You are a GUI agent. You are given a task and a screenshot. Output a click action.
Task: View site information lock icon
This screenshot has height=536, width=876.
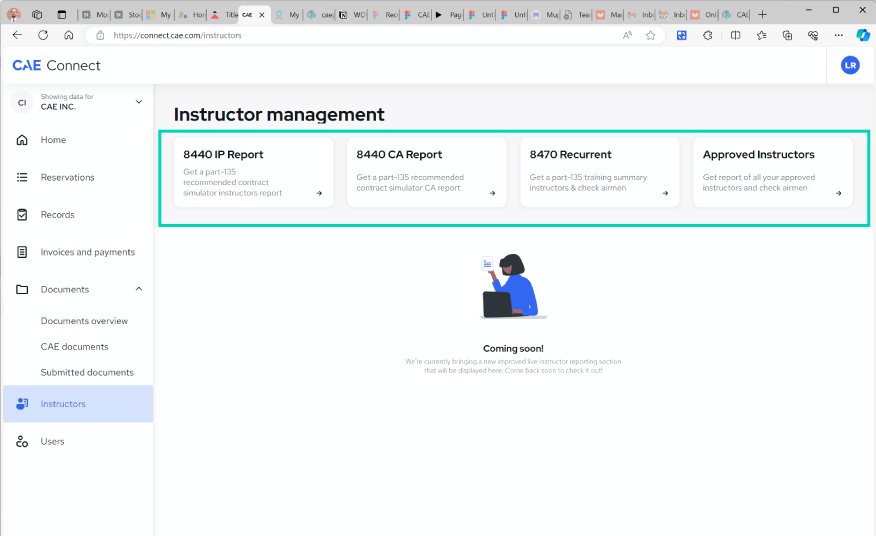100,35
